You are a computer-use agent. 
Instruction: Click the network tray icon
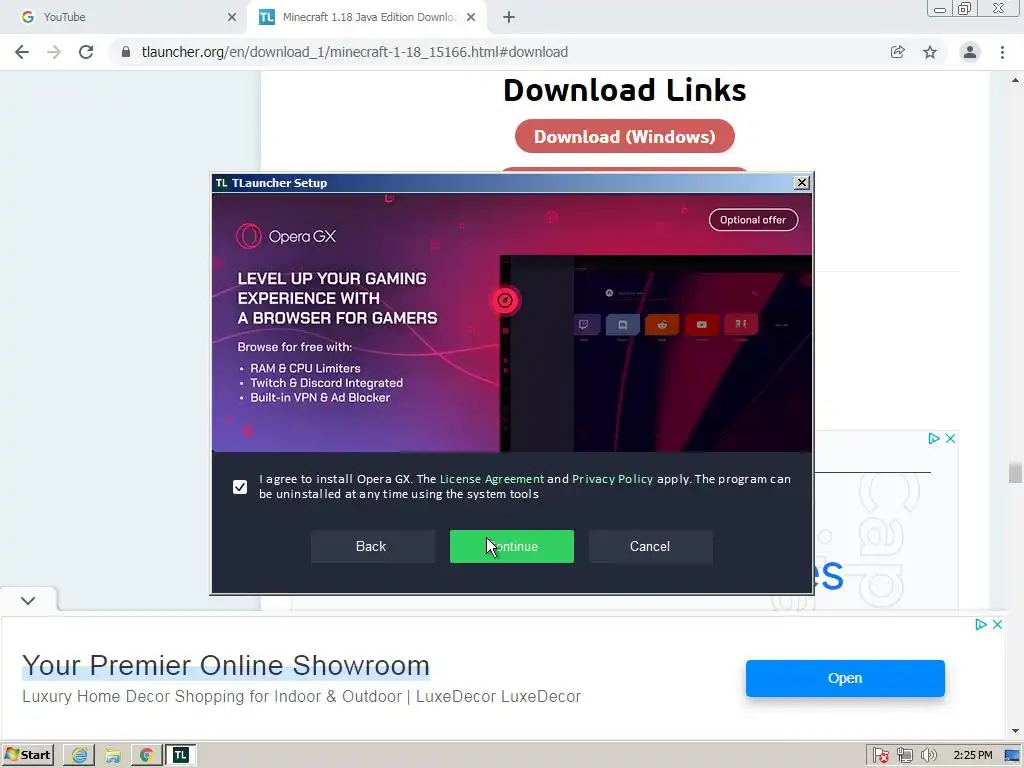904,755
